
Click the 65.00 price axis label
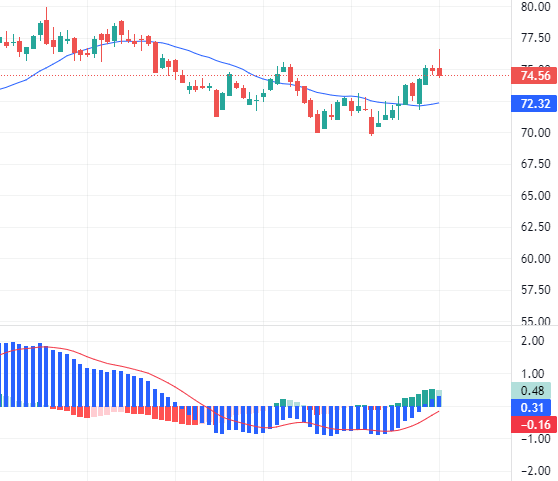coord(536,196)
